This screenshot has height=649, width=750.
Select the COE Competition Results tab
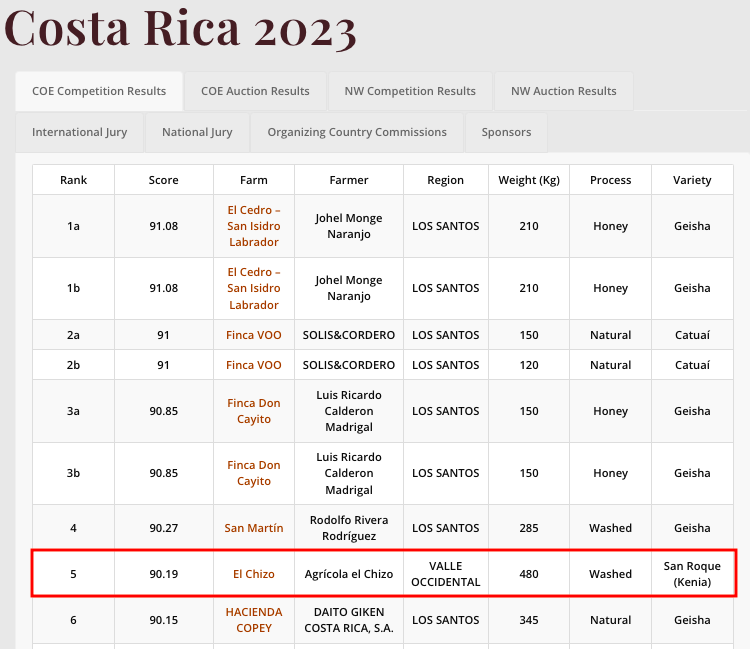pos(99,91)
